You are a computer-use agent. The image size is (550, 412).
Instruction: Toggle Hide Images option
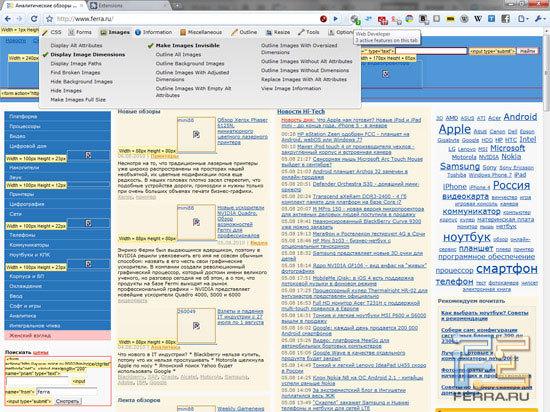click(x=66, y=91)
